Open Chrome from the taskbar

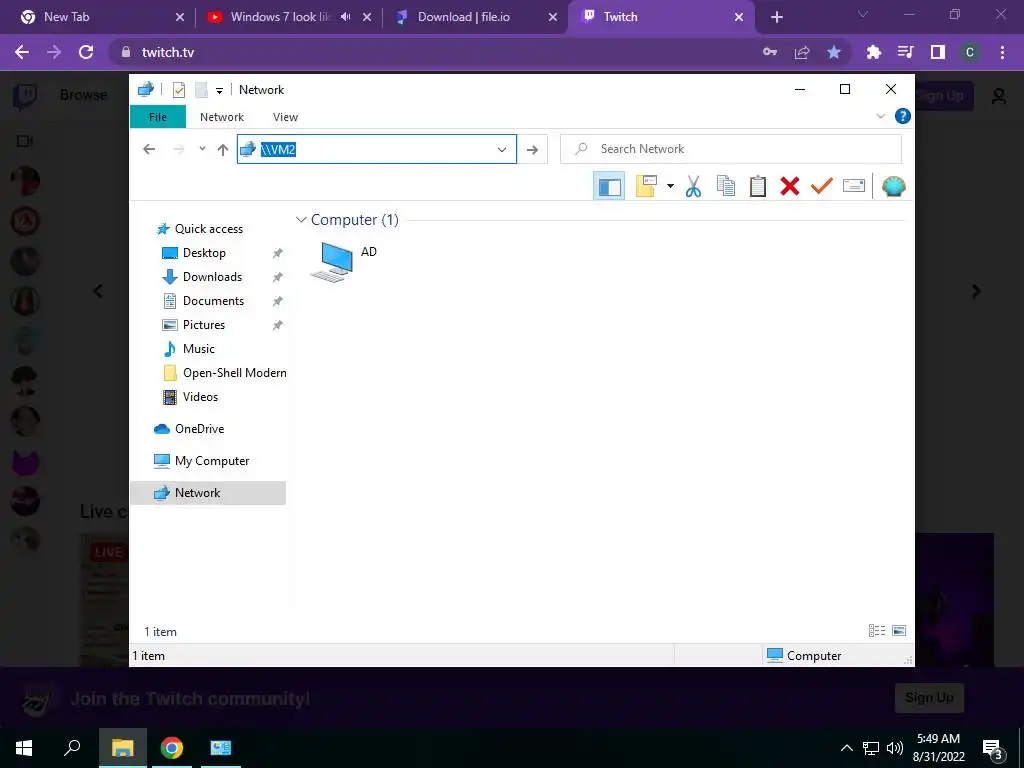172,748
